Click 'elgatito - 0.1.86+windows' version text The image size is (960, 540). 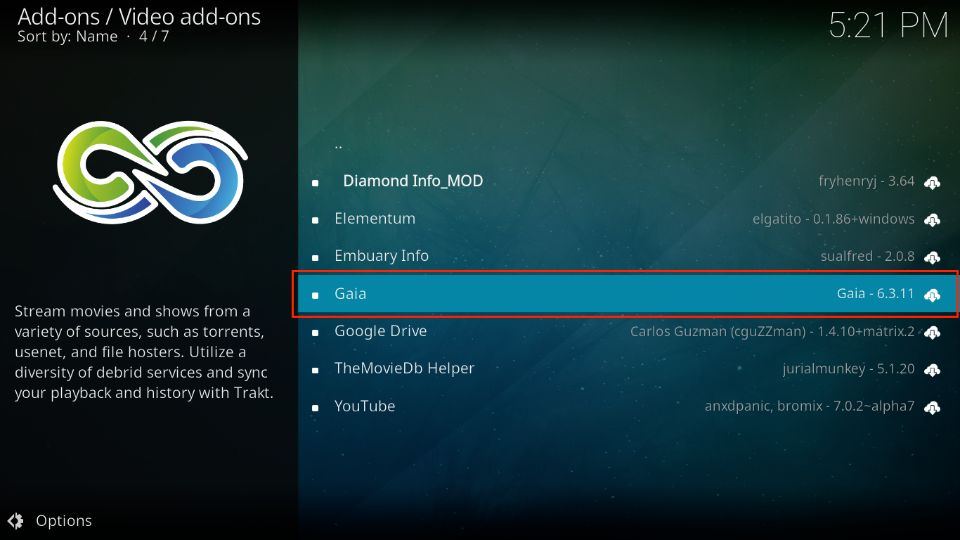click(x=833, y=219)
